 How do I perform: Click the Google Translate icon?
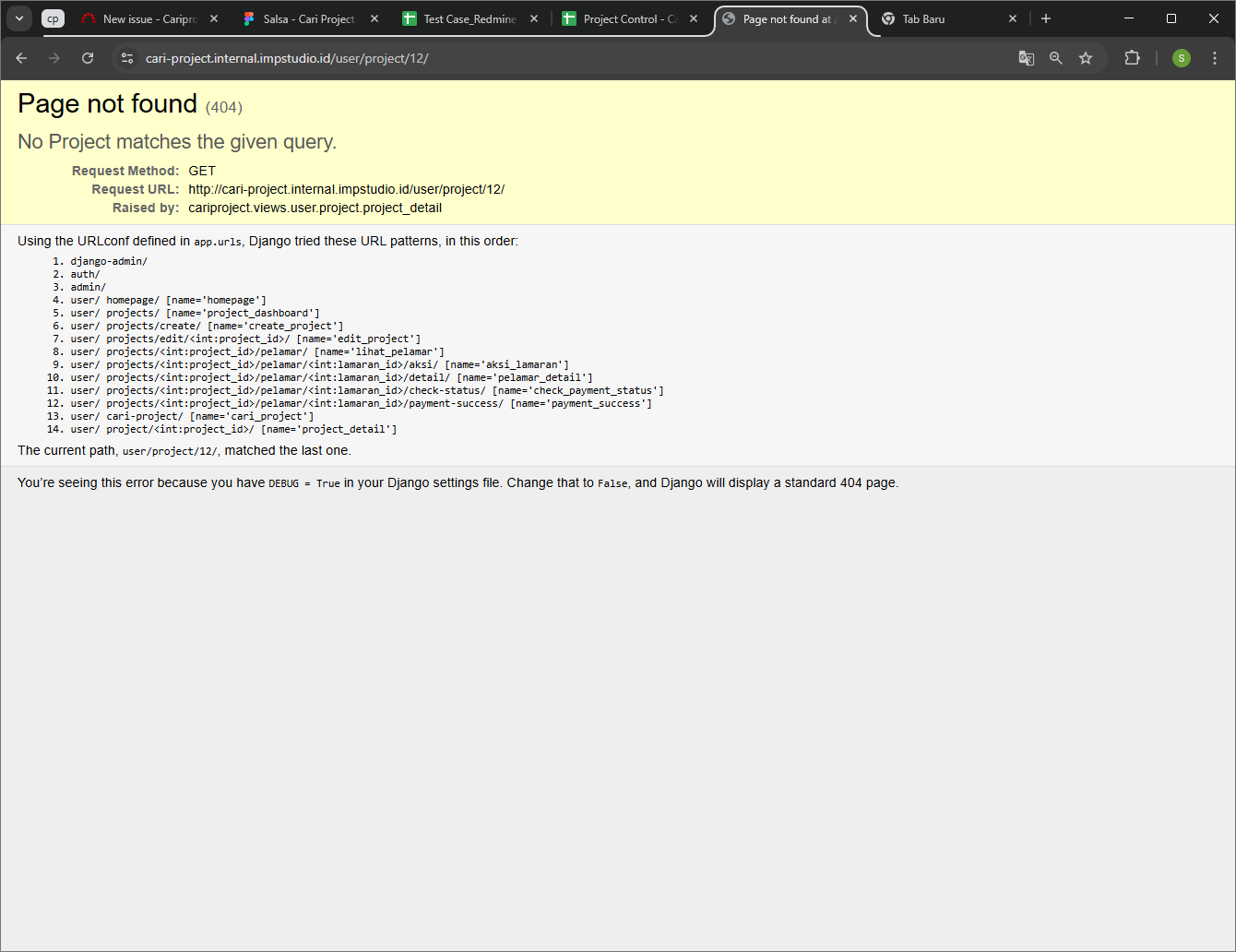(1026, 58)
